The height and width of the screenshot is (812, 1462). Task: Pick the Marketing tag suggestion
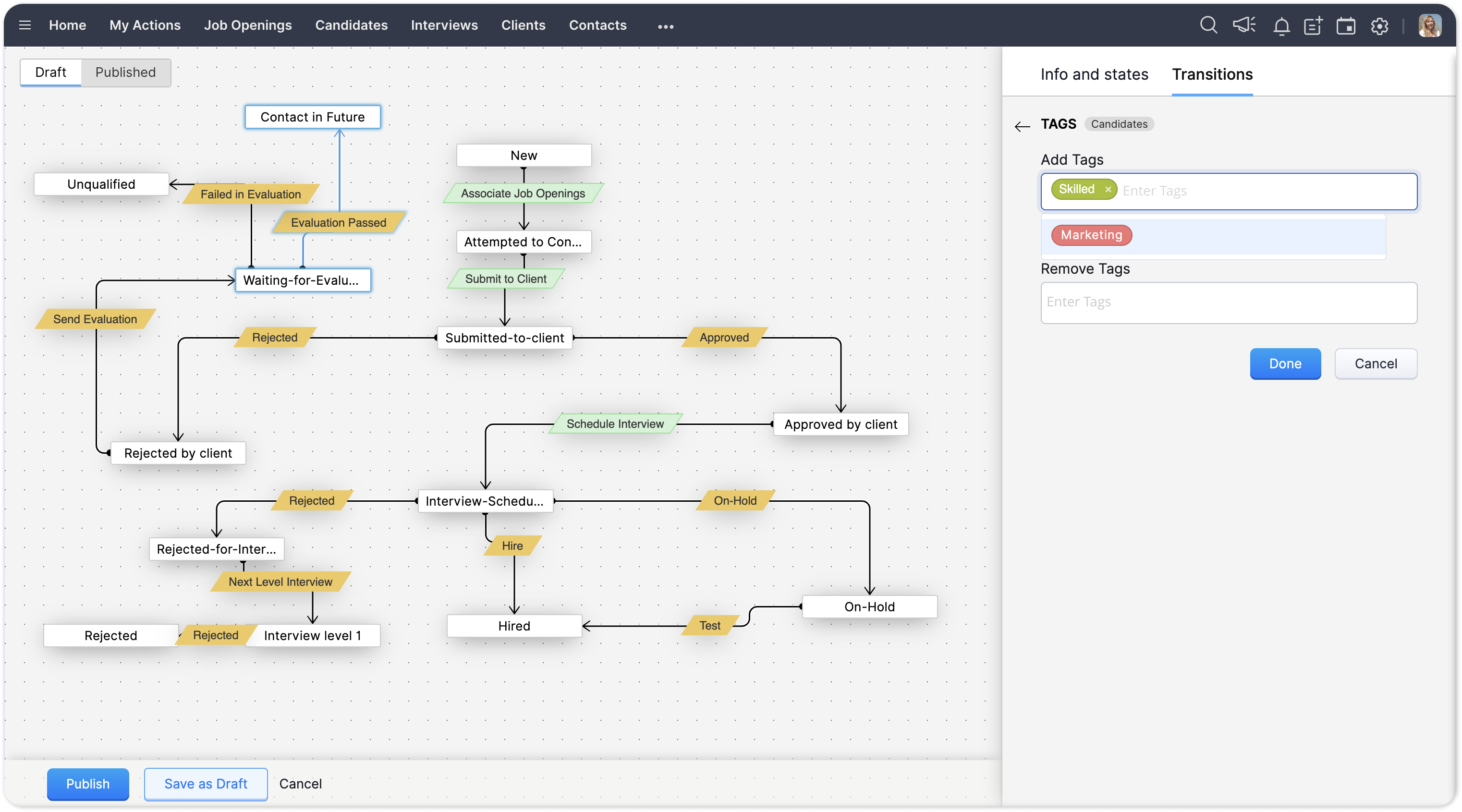[x=1091, y=235]
